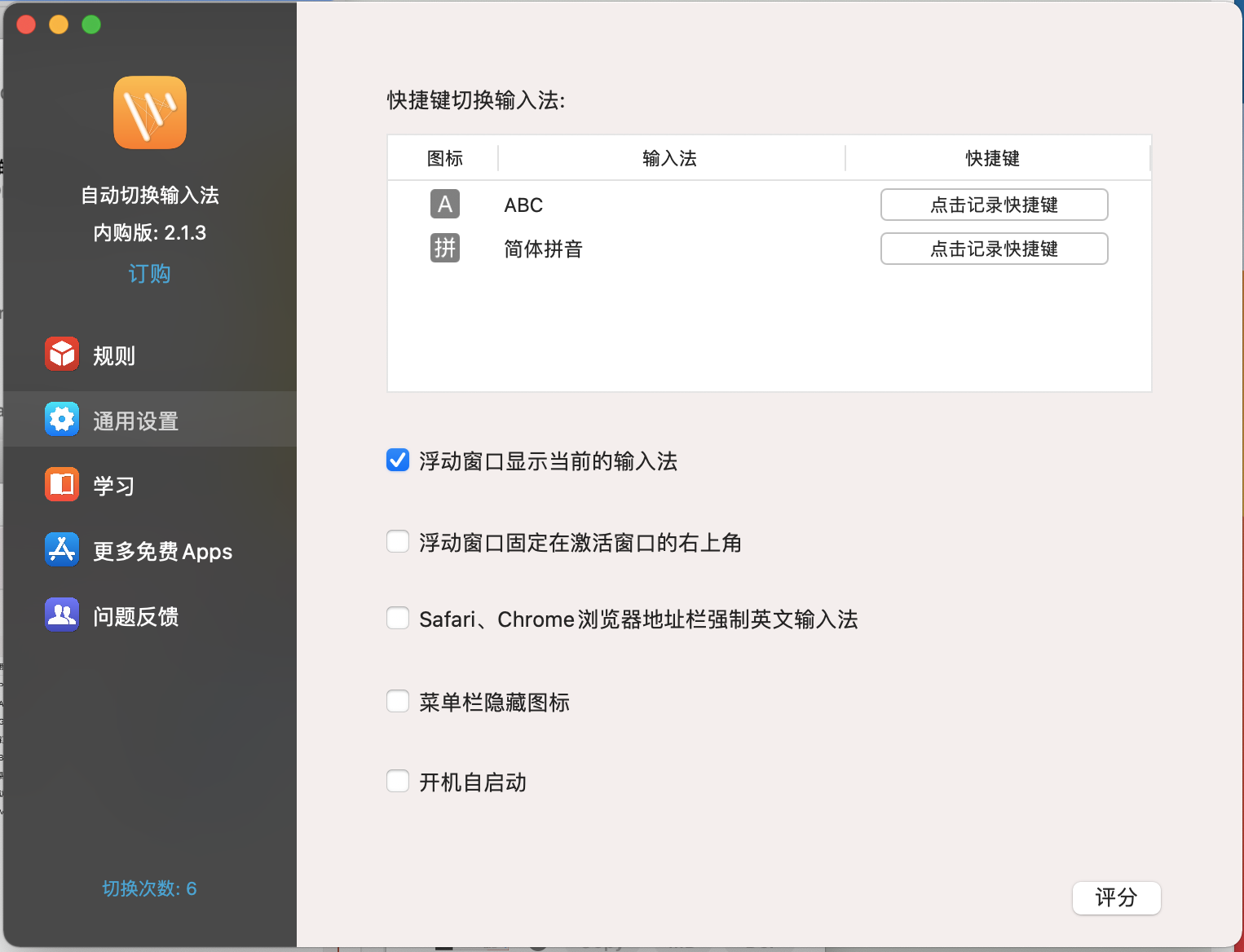Viewport: 1244px width, 952px height.
Task: Click the 快捷键切换输入法: heading
Action: pos(476,100)
